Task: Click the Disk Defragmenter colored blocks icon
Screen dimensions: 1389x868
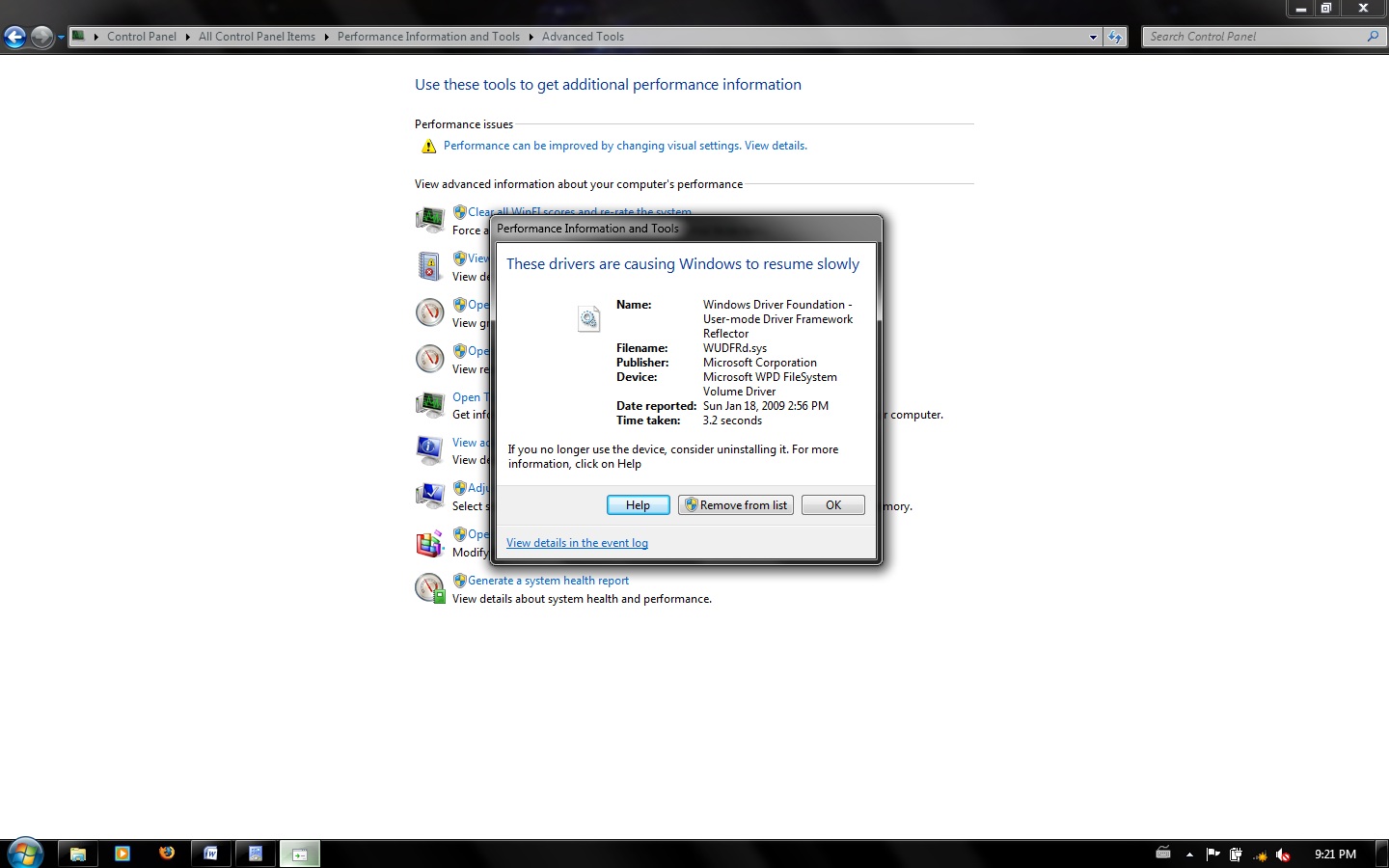Action: (x=429, y=543)
